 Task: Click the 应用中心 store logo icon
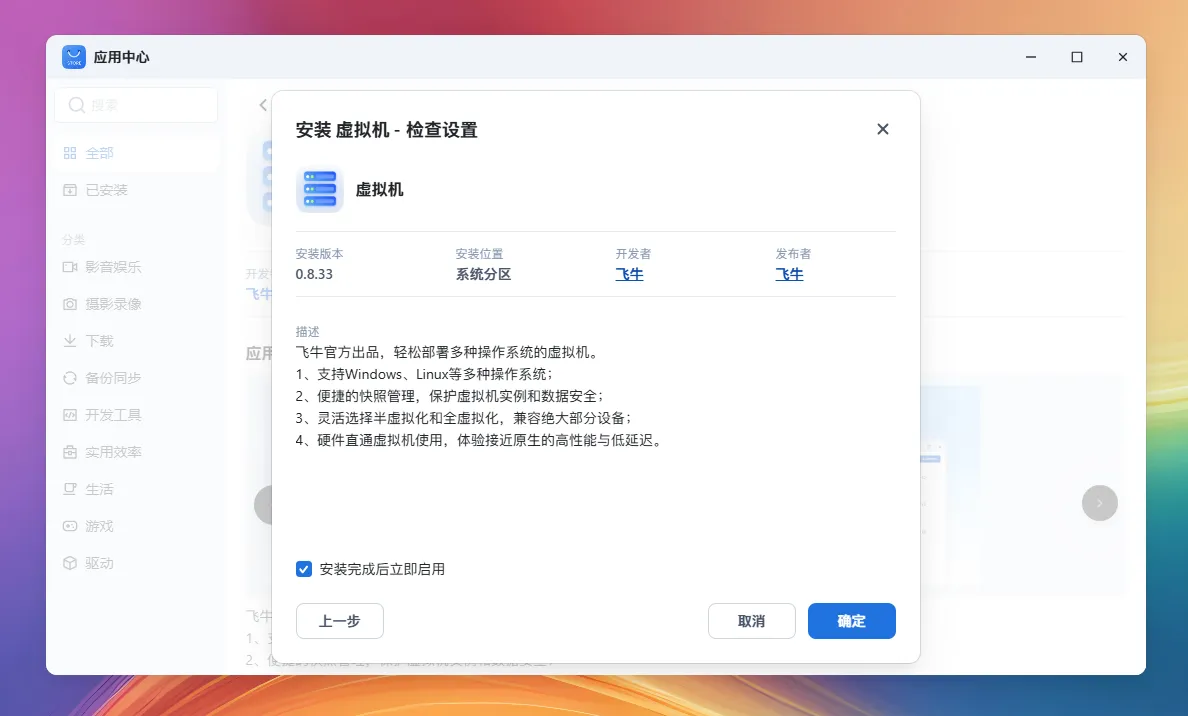[x=74, y=57]
